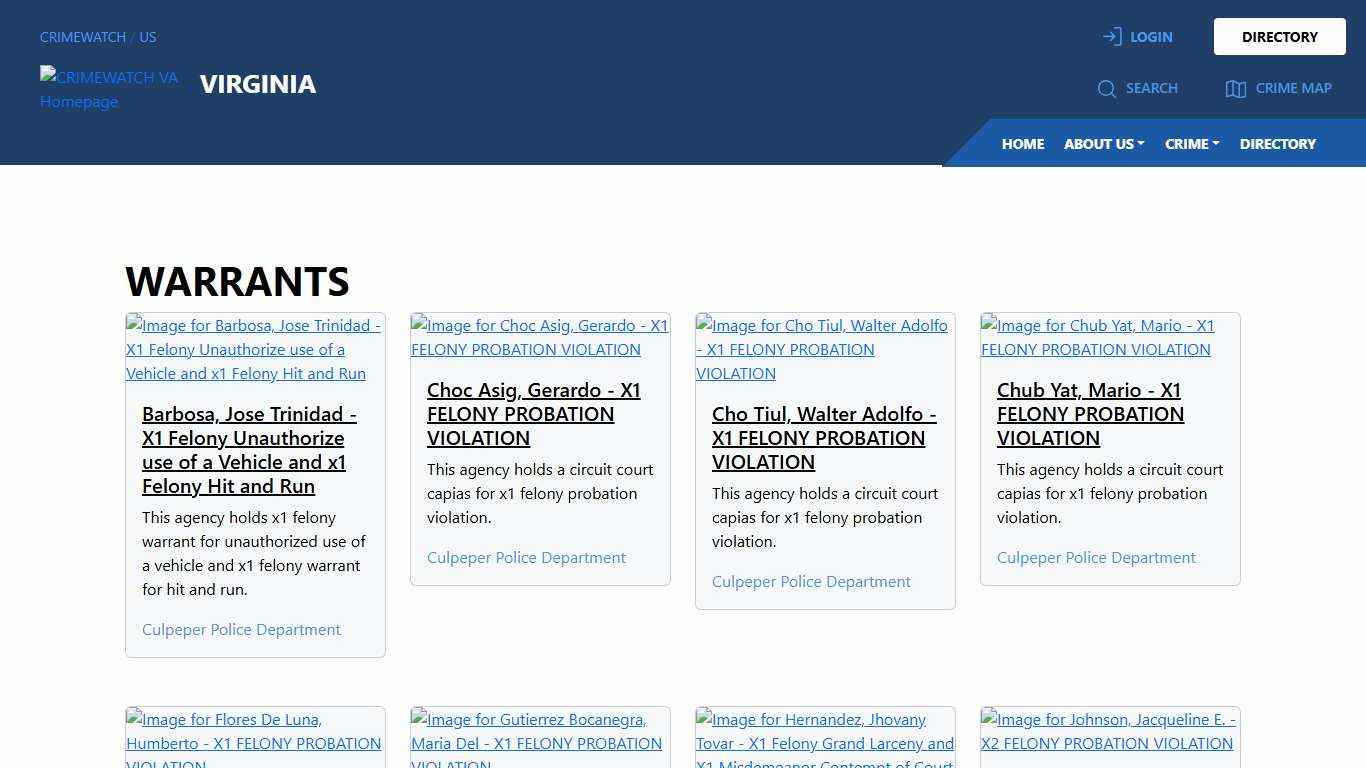The height and width of the screenshot is (768, 1366).
Task: Open the Barbosa, Jose Trinidad warrant details
Action: click(x=249, y=450)
